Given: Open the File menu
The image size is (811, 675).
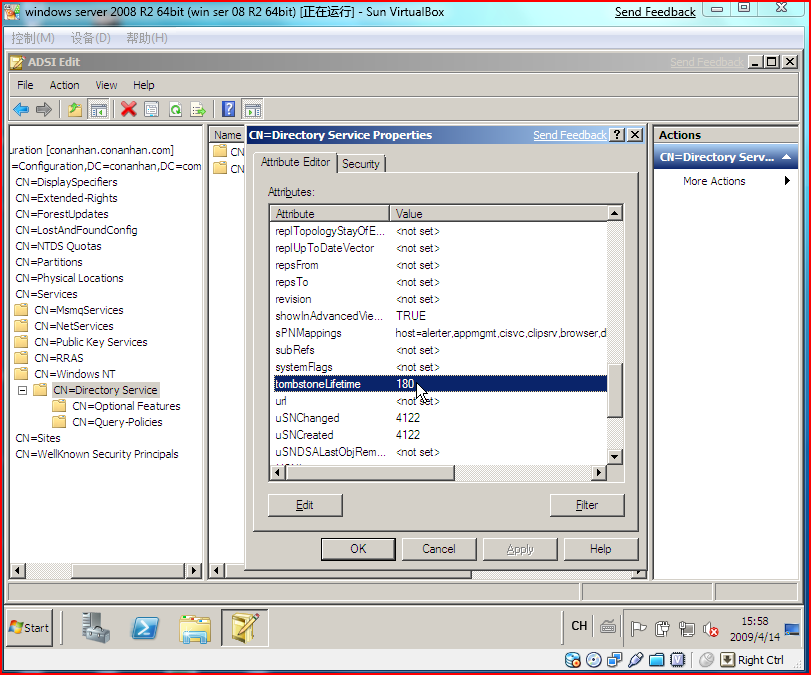Looking at the screenshot, I should pos(25,85).
